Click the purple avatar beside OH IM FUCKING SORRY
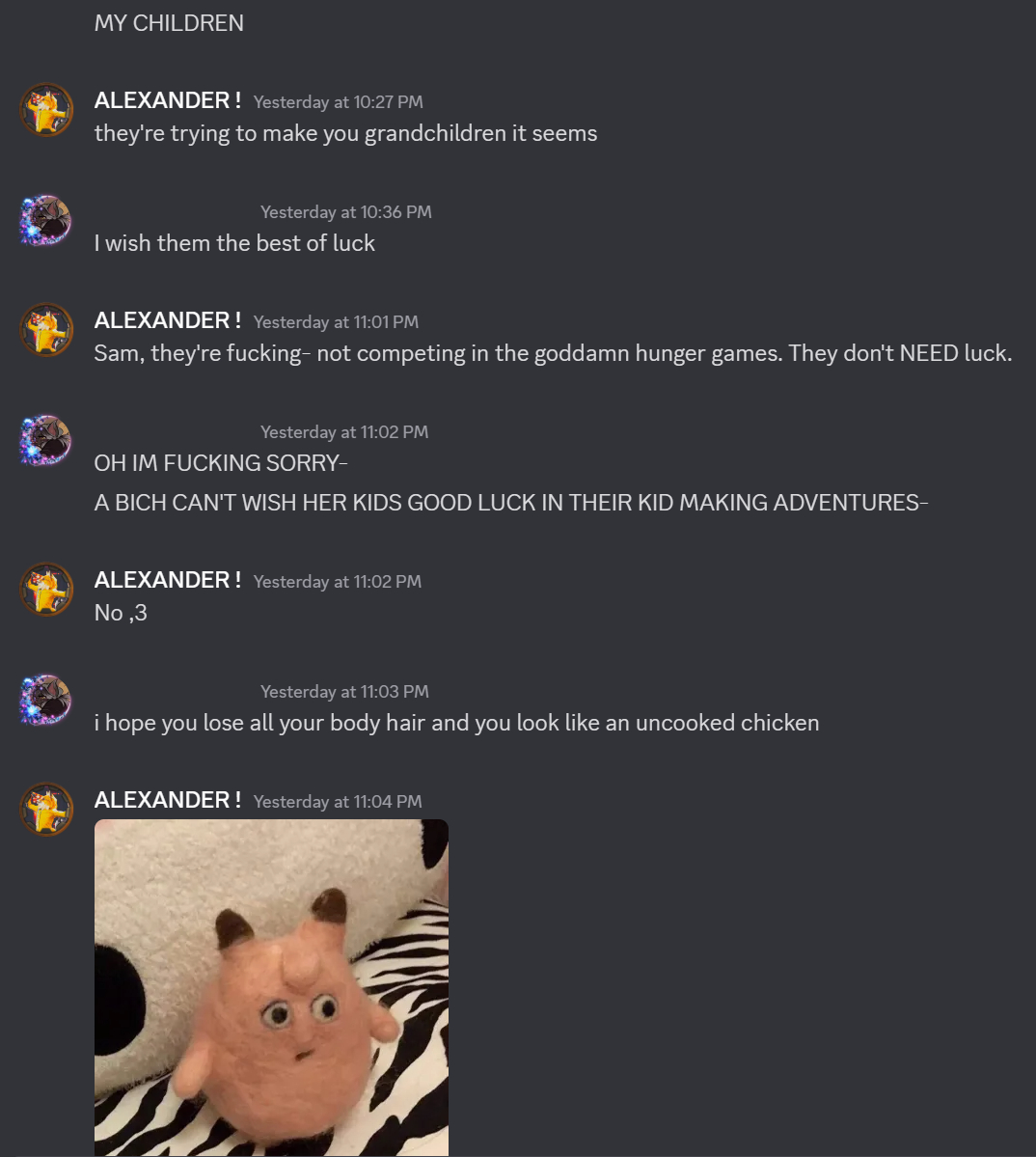The height and width of the screenshot is (1157, 1036). [45, 440]
